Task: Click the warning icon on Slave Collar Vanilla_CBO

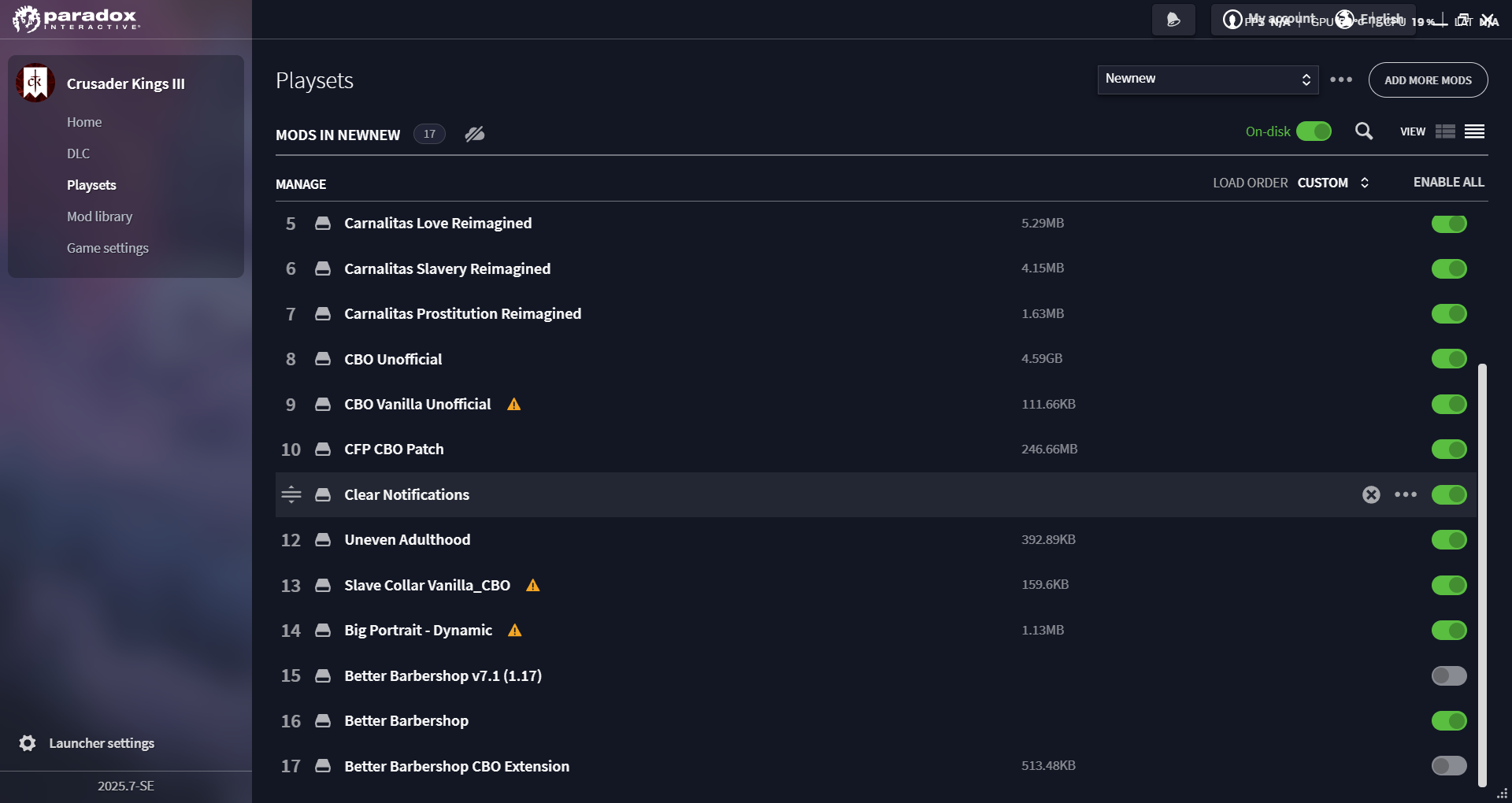Action: coord(533,586)
